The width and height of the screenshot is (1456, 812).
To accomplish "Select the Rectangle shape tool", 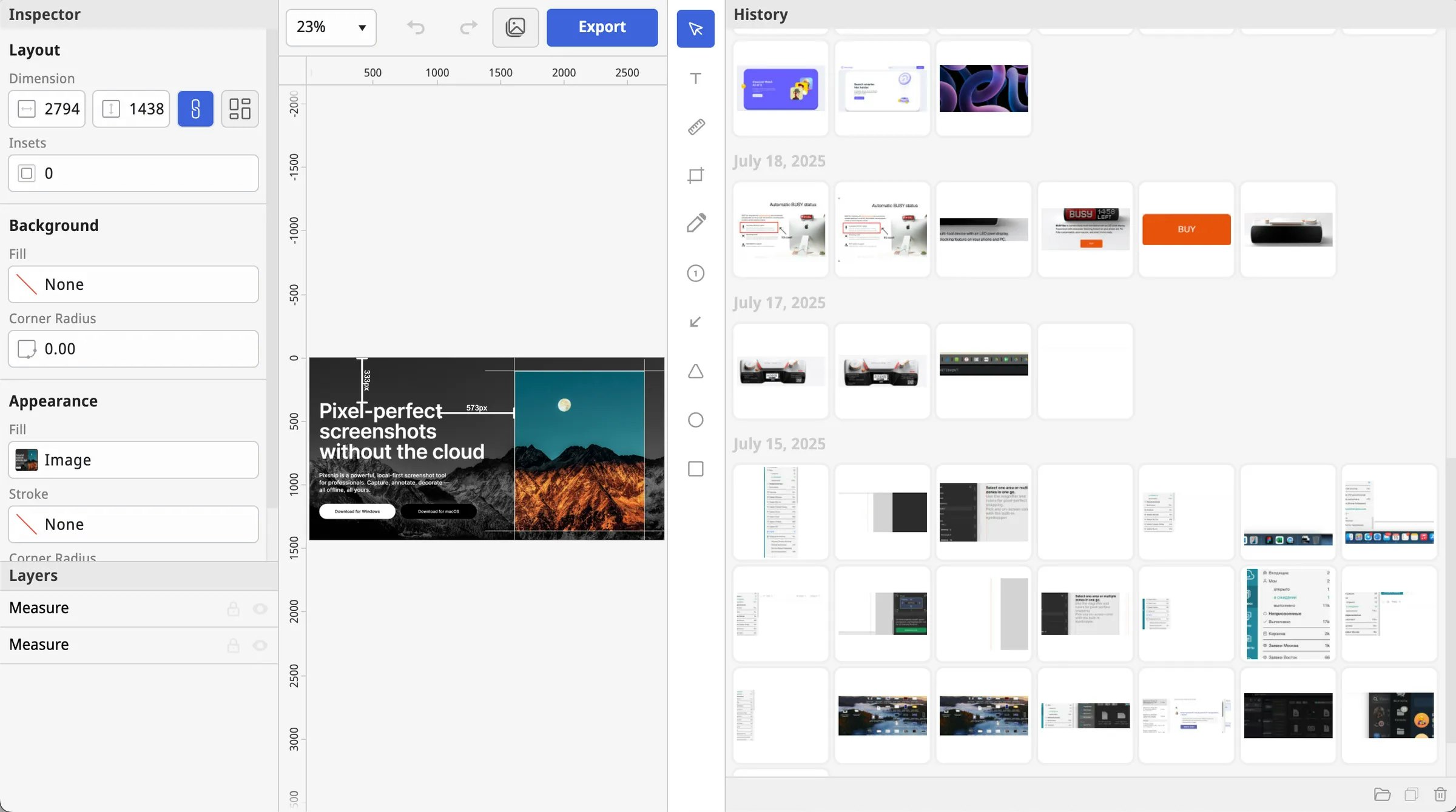I will [x=695, y=469].
